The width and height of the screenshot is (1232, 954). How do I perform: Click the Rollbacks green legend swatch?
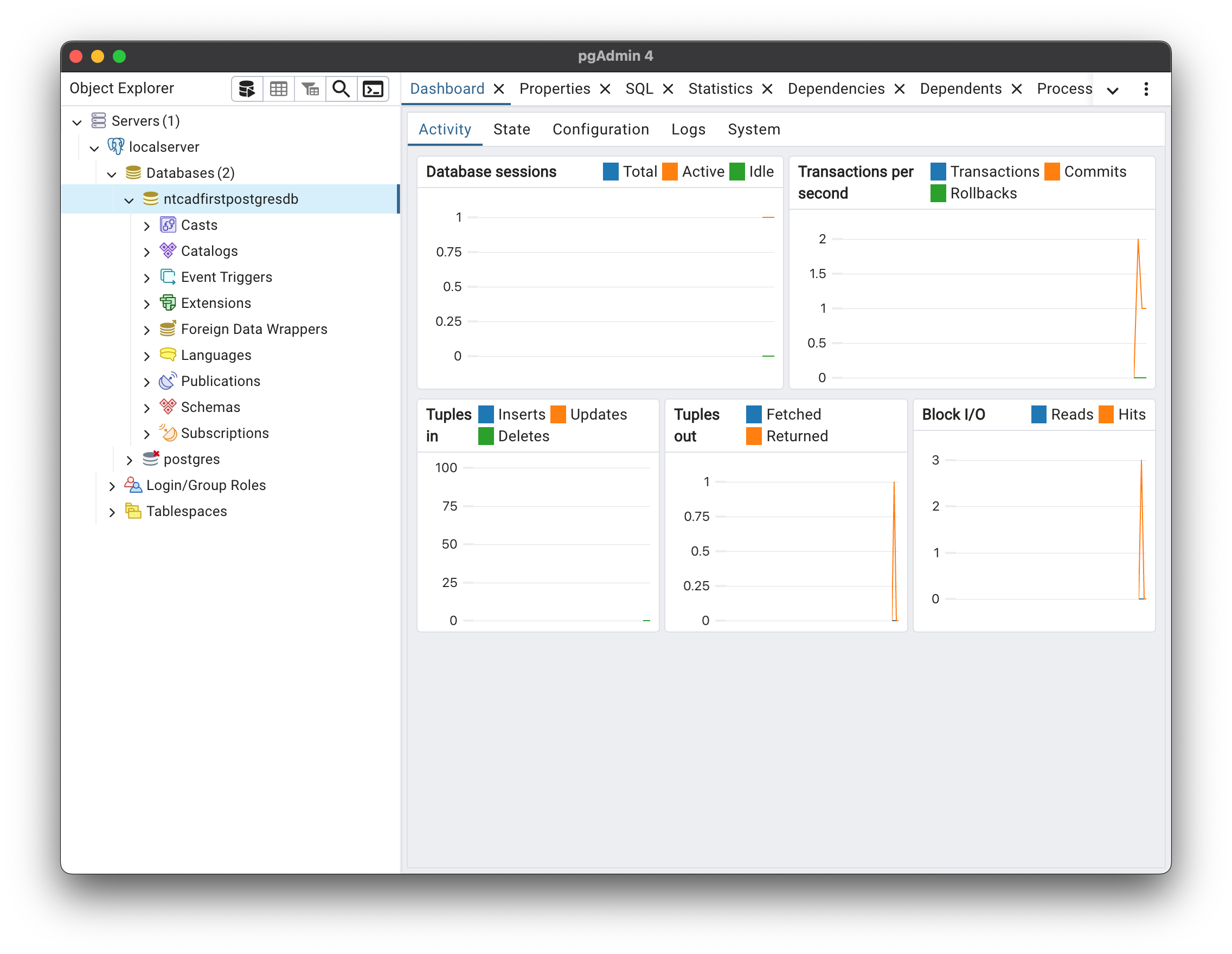(x=938, y=193)
